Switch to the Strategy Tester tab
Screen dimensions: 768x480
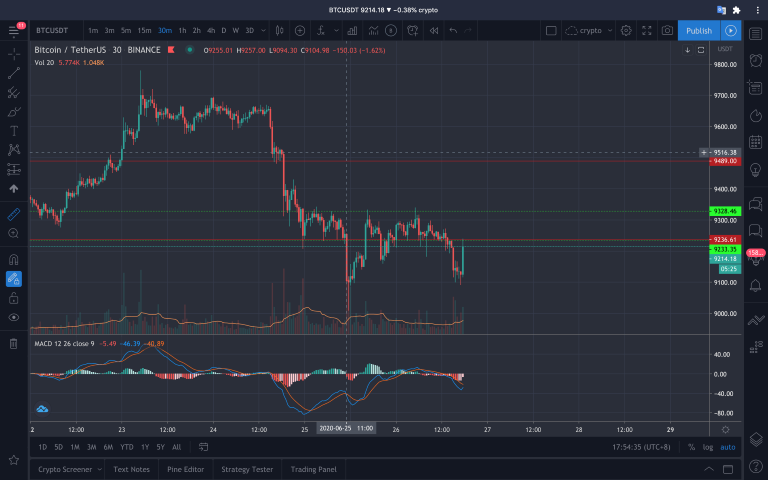point(247,468)
